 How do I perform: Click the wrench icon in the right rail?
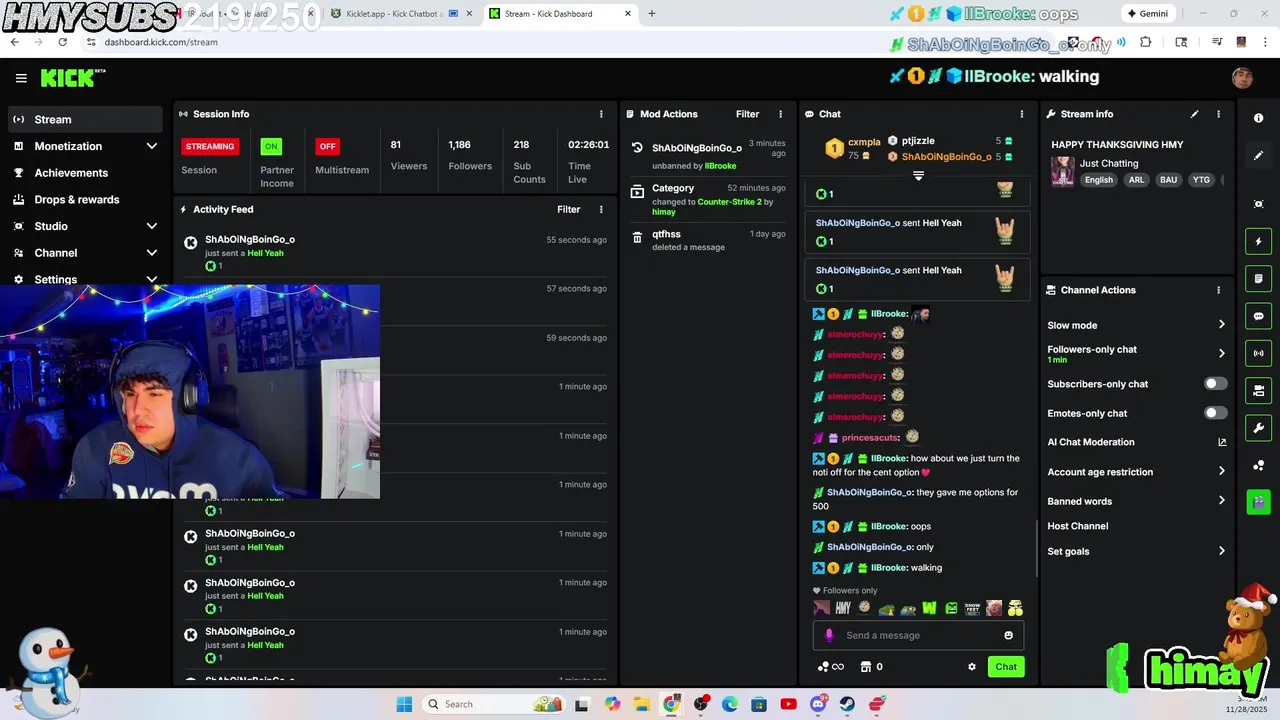1259,428
